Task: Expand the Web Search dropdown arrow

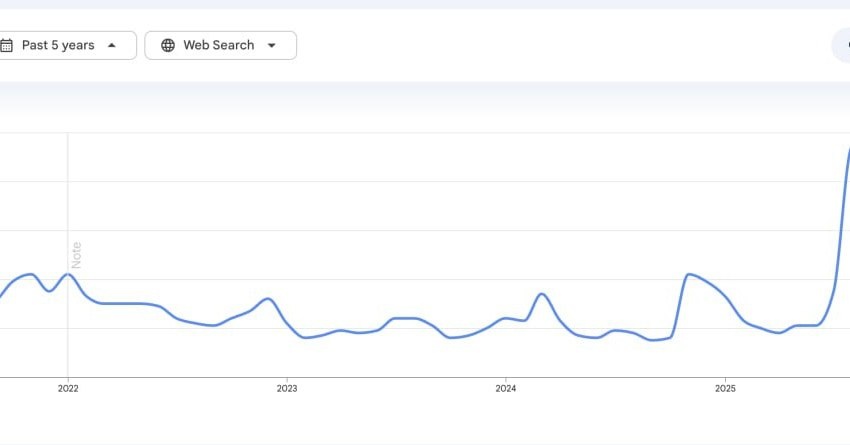Action: (271, 45)
